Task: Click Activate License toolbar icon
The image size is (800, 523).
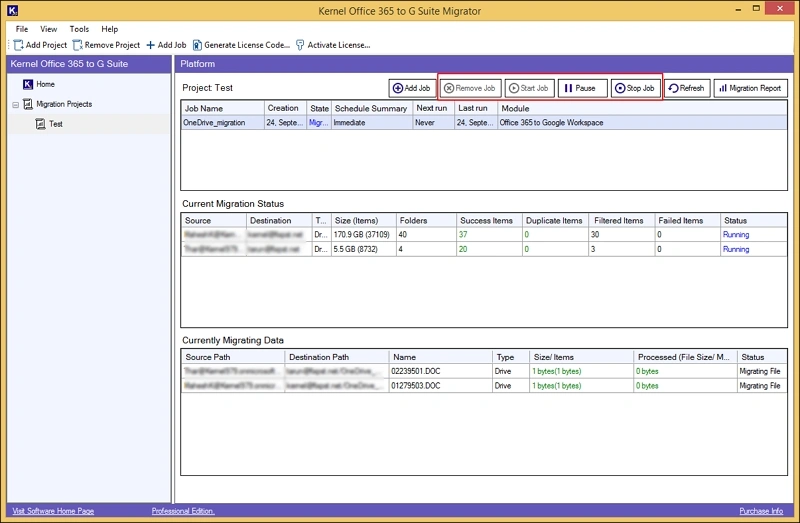Action: tap(300, 45)
